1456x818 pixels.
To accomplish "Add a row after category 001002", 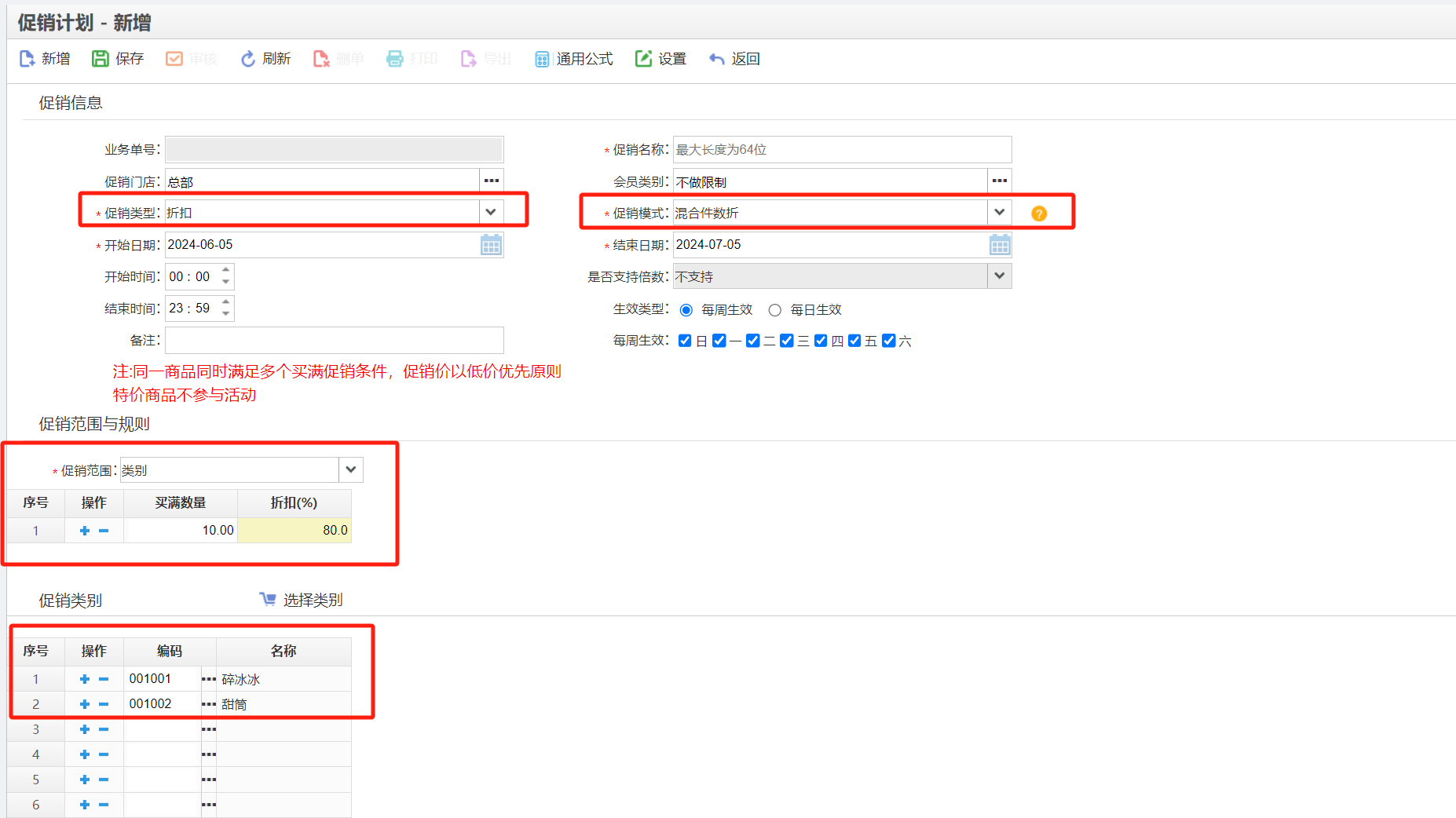I will pyautogui.click(x=85, y=704).
